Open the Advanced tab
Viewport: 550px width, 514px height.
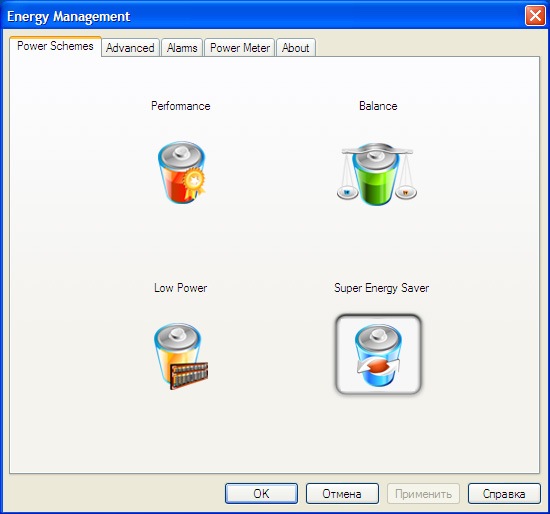[130, 48]
